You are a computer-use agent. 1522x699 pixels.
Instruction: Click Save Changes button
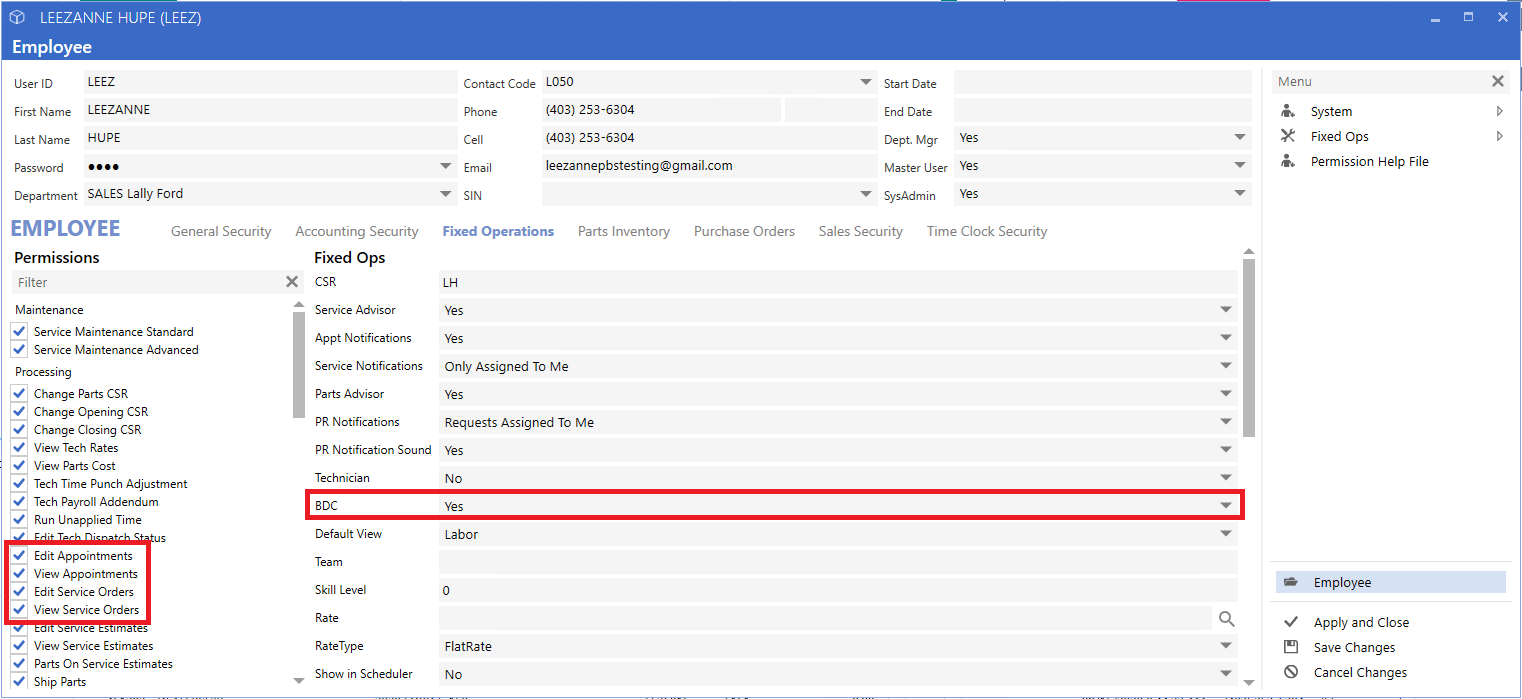click(x=1354, y=647)
